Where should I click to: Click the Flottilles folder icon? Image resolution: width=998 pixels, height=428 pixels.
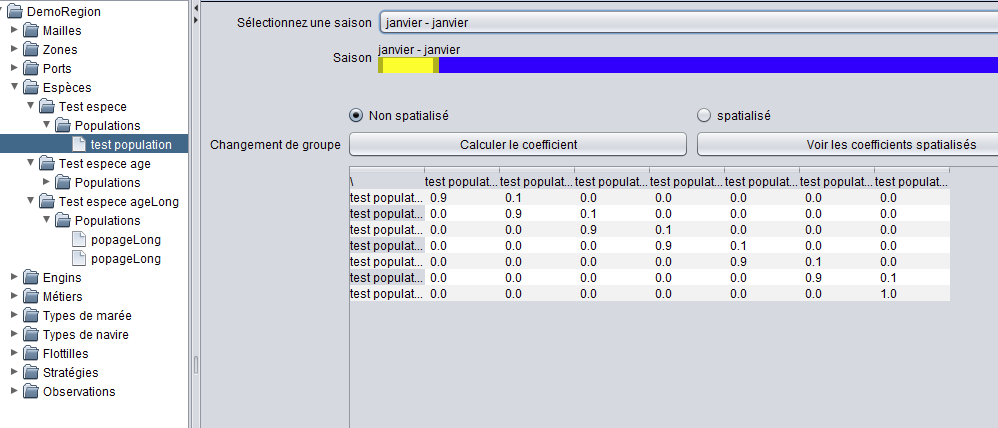(x=31, y=353)
